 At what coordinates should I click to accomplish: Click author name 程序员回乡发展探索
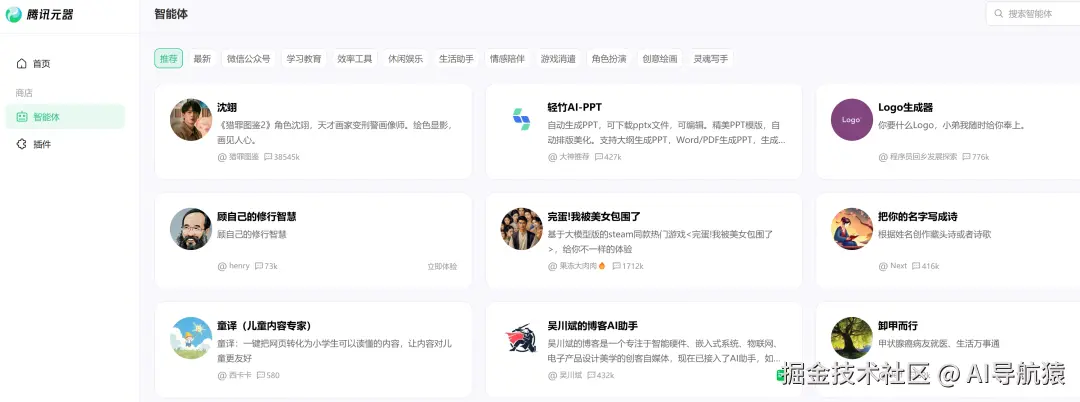tap(923, 157)
